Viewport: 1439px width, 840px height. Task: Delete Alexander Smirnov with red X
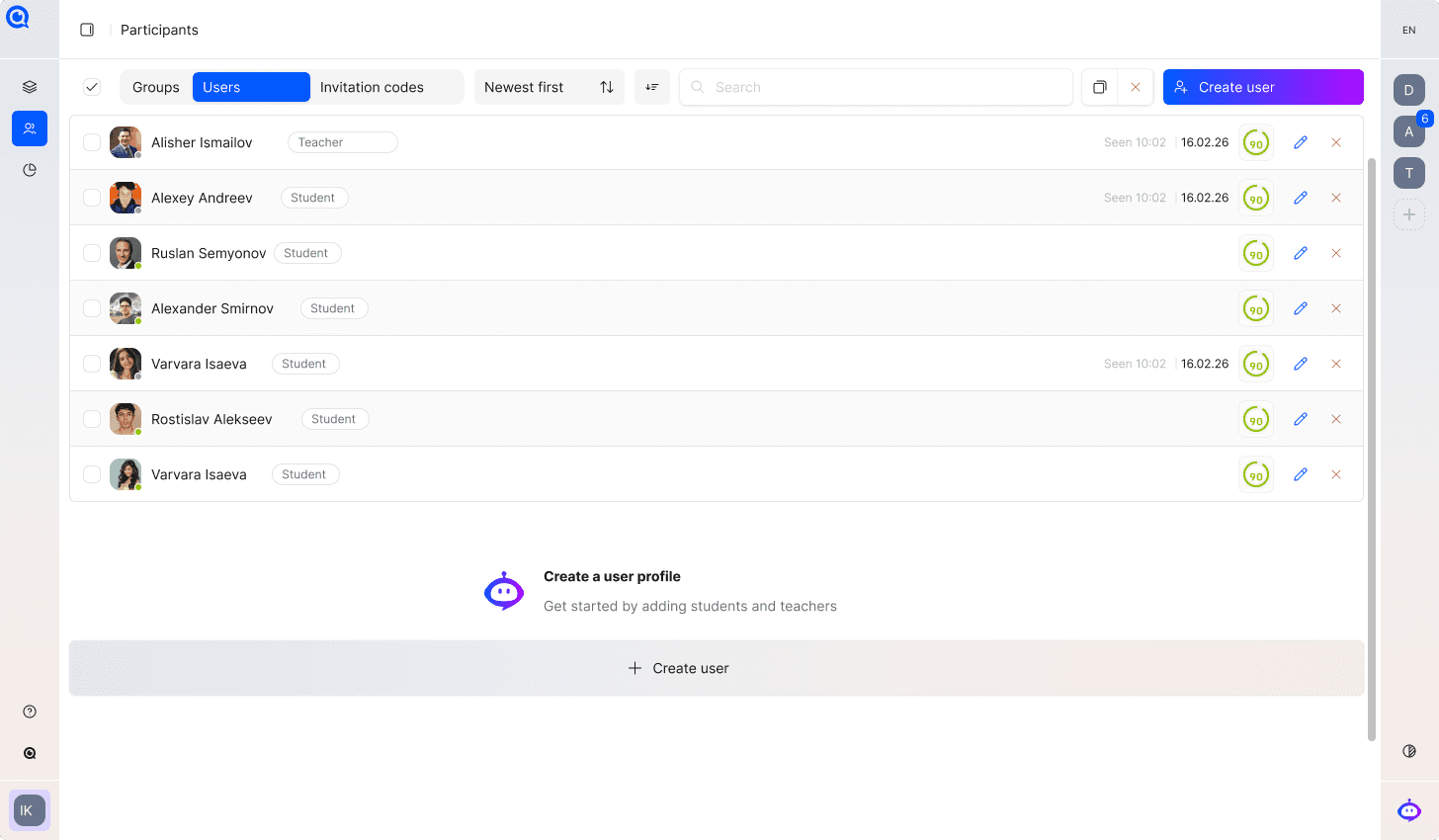(x=1336, y=308)
